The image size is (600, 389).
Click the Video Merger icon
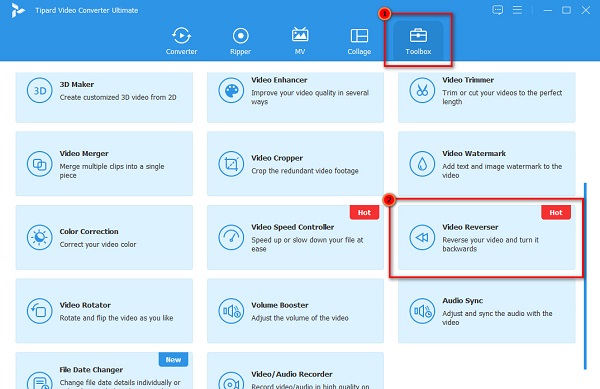tap(39, 164)
